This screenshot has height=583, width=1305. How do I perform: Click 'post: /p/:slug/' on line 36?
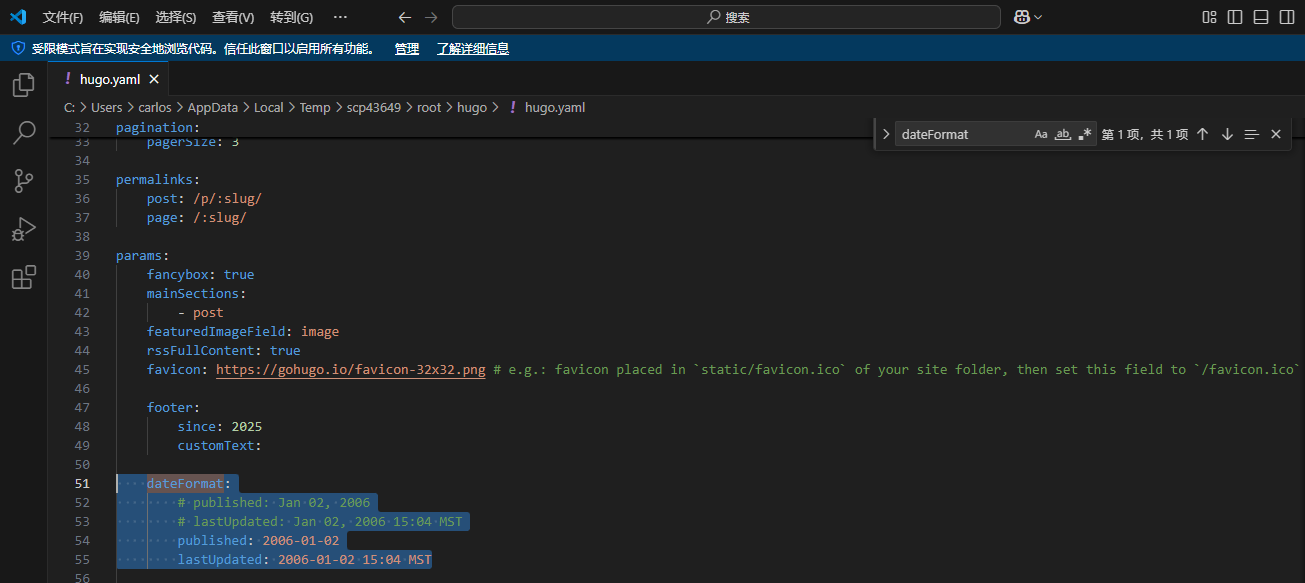pos(205,199)
